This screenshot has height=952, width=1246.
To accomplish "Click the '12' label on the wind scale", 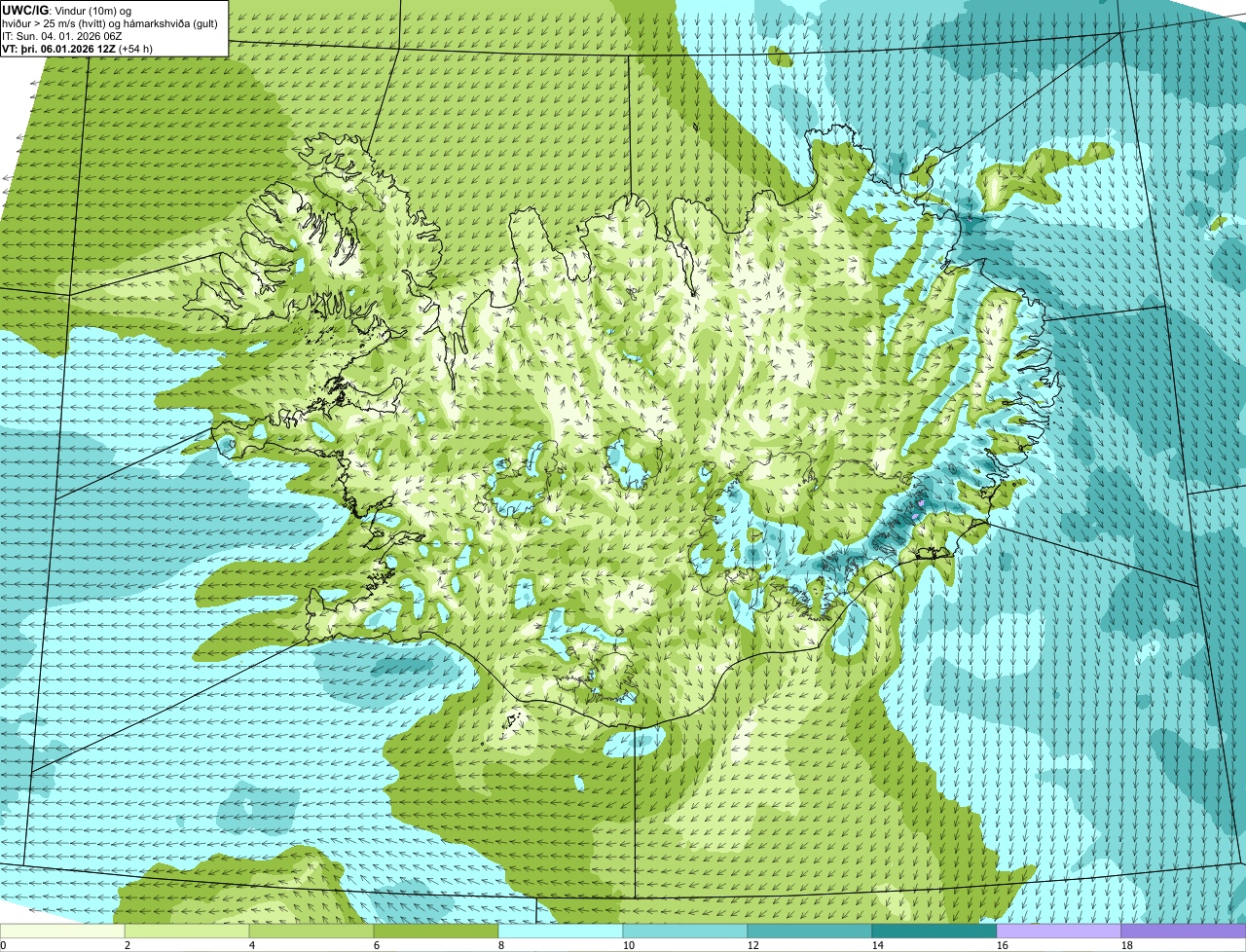I will [x=753, y=945].
